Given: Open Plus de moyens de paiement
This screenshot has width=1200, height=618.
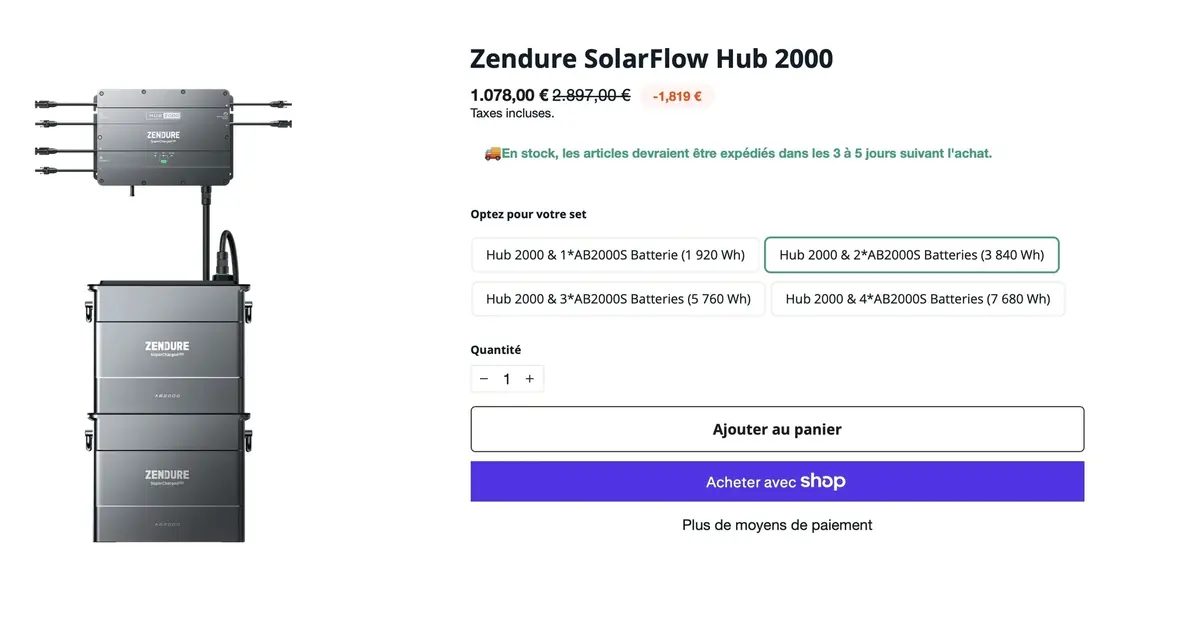Looking at the screenshot, I should click(x=777, y=524).
